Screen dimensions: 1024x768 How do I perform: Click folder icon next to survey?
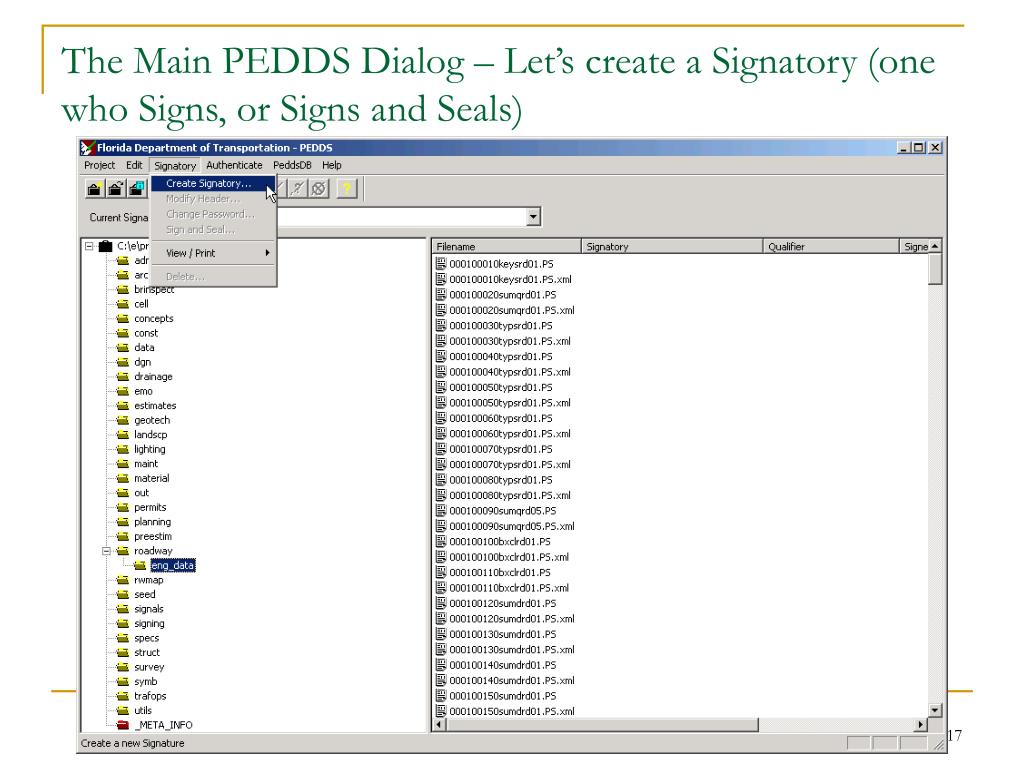(x=122, y=667)
